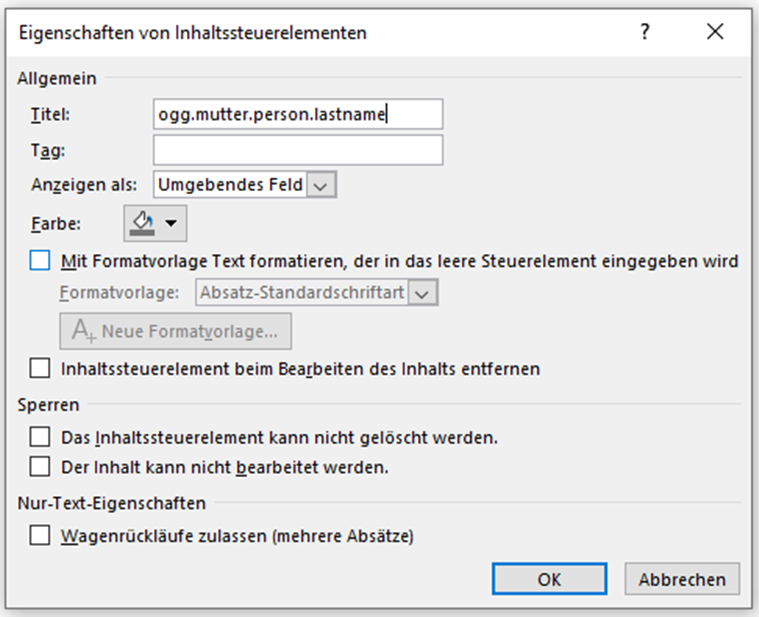This screenshot has height=617, width=759.
Task: Click the help question mark icon
Action: 645,32
